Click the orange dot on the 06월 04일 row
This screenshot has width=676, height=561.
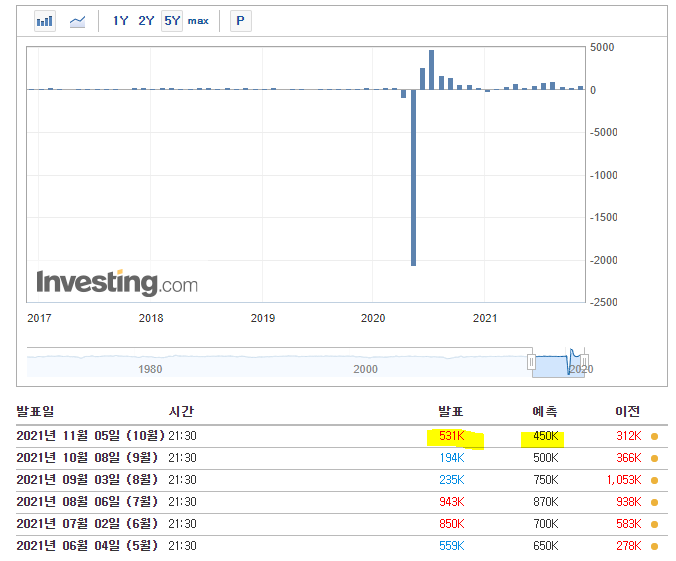pos(654,546)
